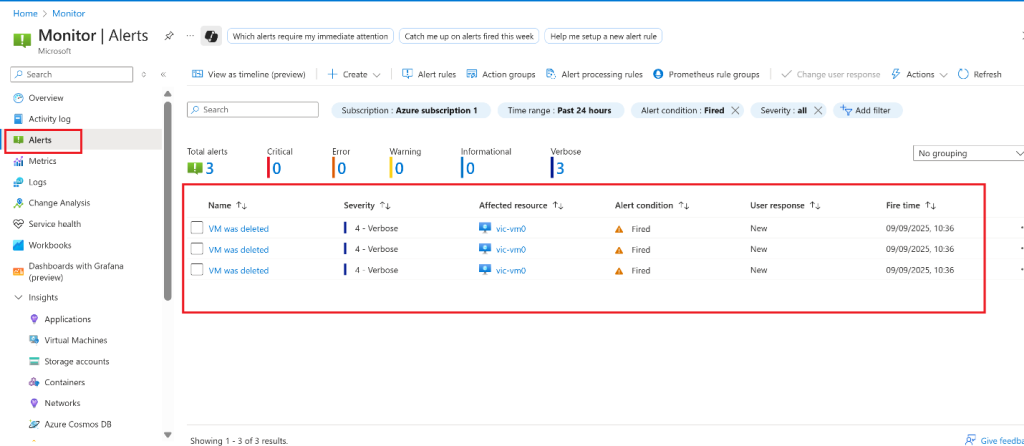Select the first VM was deleted checkbox
This screenshot has width=1024, height=446.
197,229
